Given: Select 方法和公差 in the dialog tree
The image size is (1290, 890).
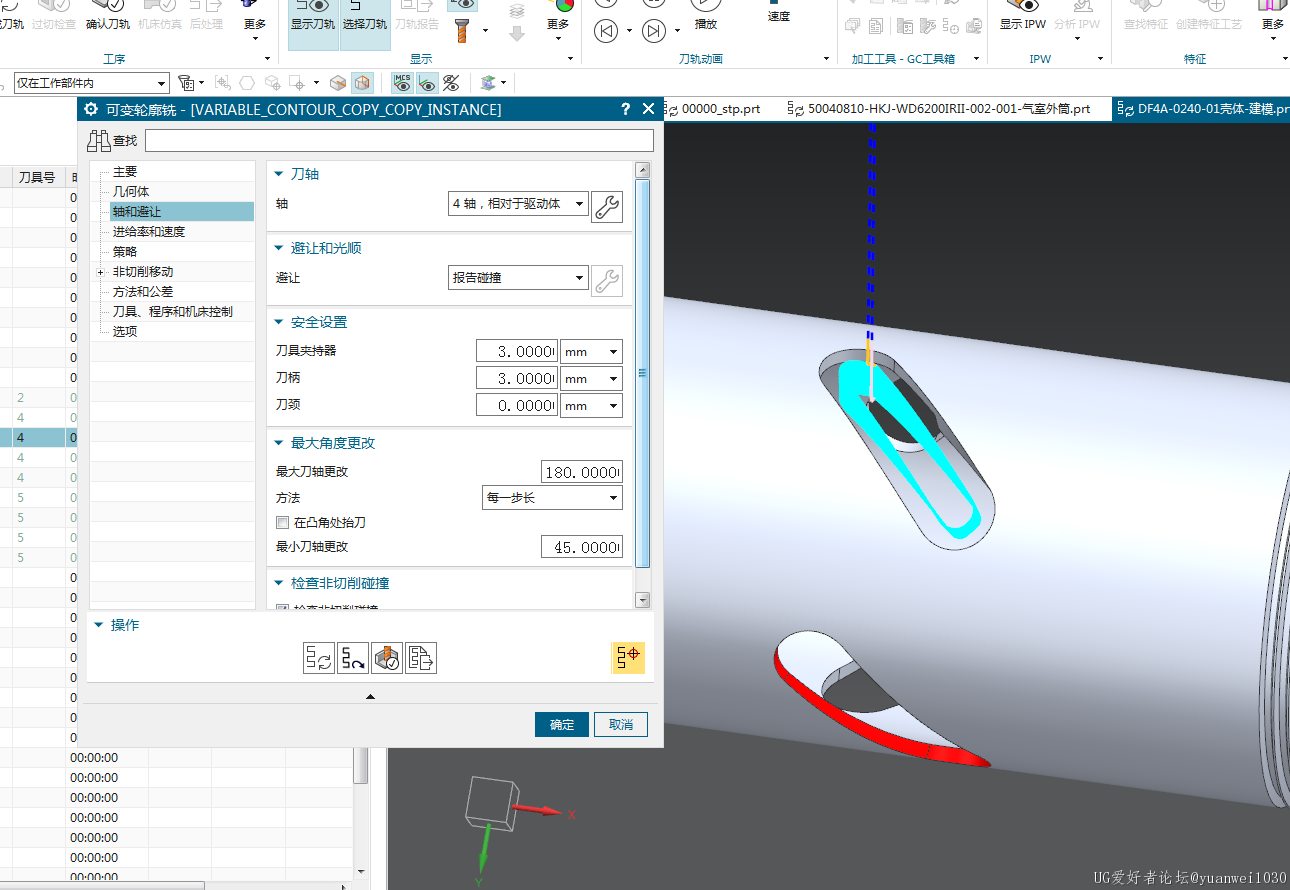Looking at the screenshot, I should (143, 292).
